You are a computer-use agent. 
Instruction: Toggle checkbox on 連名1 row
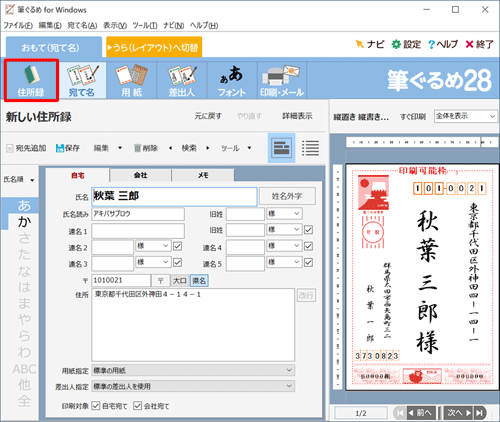point(309,230)
